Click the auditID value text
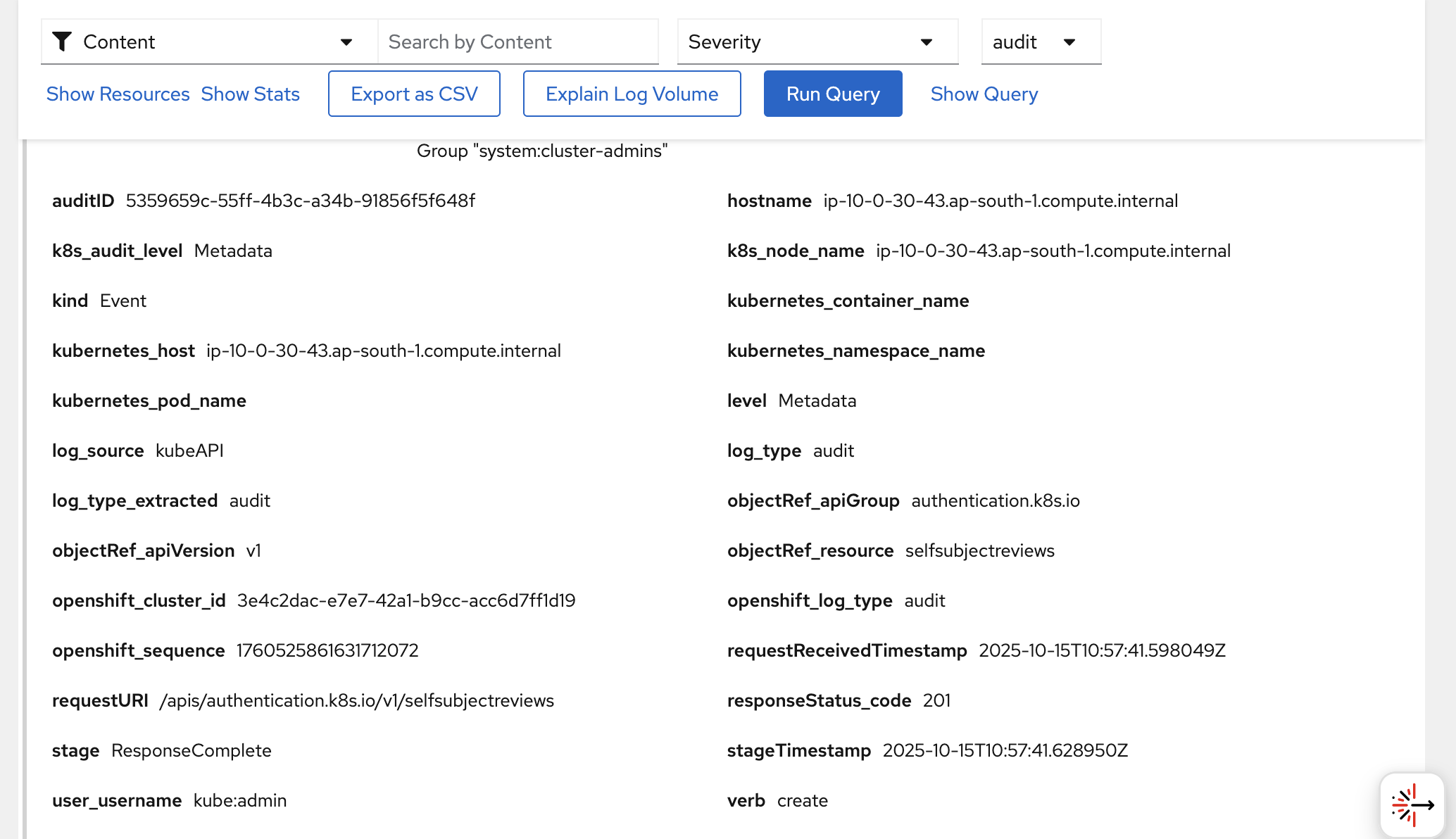This screenshot has height=839, width=1456. (x=300, y=201)
